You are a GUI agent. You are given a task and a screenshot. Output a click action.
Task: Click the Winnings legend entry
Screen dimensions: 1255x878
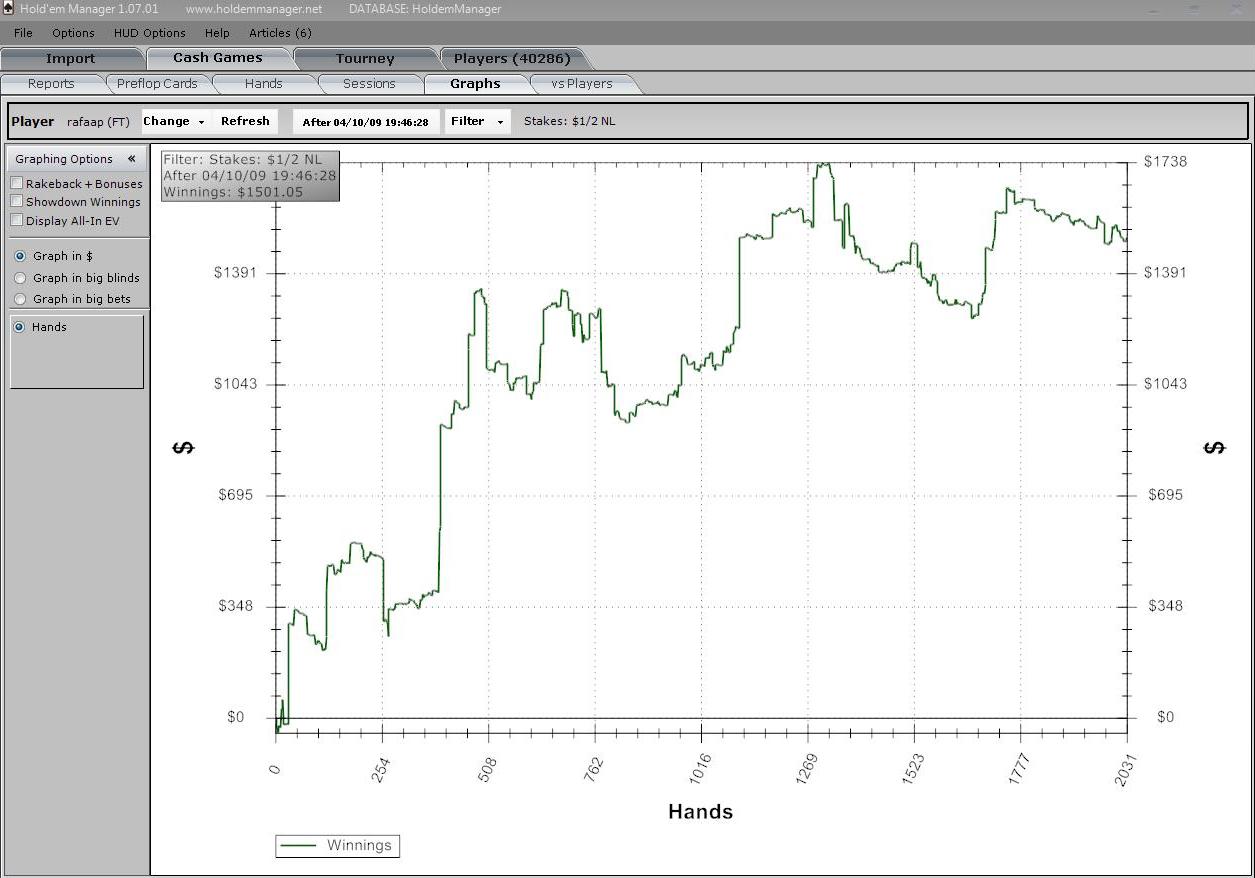point(338,845)
